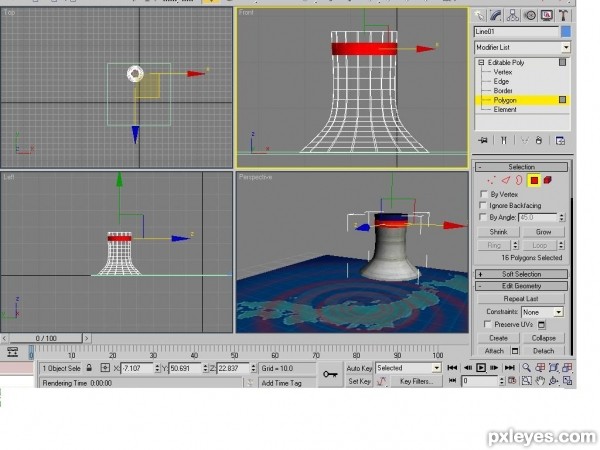
Task: Open Mini Curve Editor icon left of timeline
Action: pos(13,352)
